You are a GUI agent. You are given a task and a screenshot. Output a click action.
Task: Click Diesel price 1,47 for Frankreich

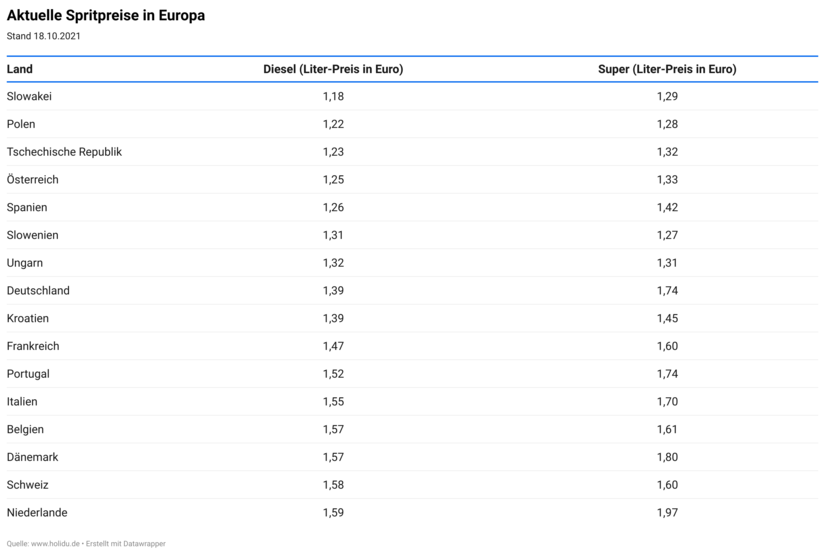pyautogui.click(x=333, y=346)
